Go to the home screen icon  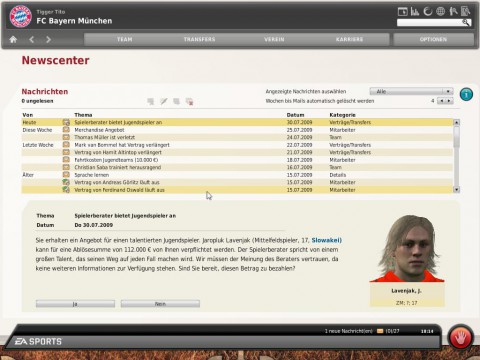pyautogui.click(x=13, y=39)
